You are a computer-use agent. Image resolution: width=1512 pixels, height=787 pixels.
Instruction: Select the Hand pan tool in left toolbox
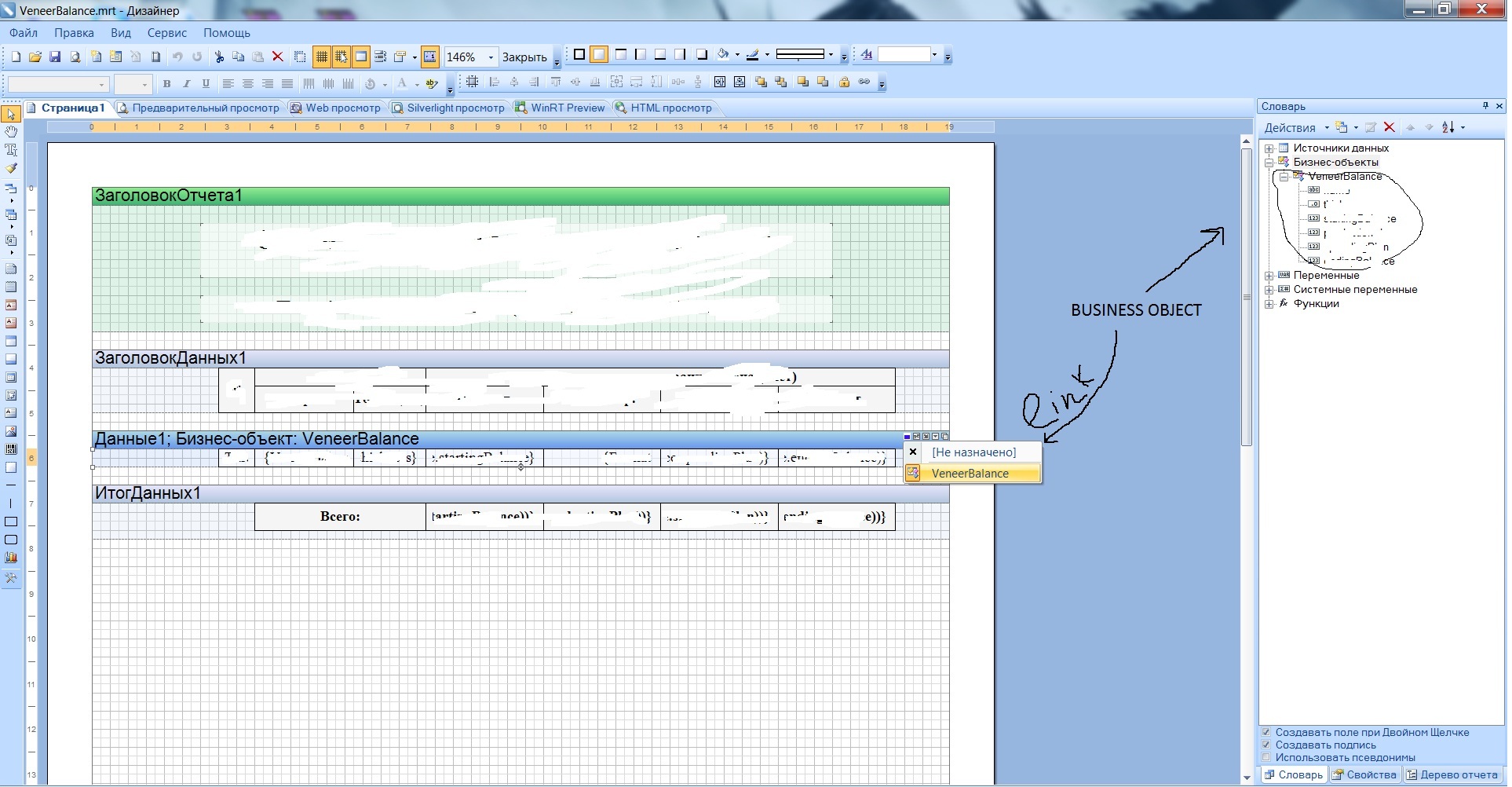(x=11, y=132)
